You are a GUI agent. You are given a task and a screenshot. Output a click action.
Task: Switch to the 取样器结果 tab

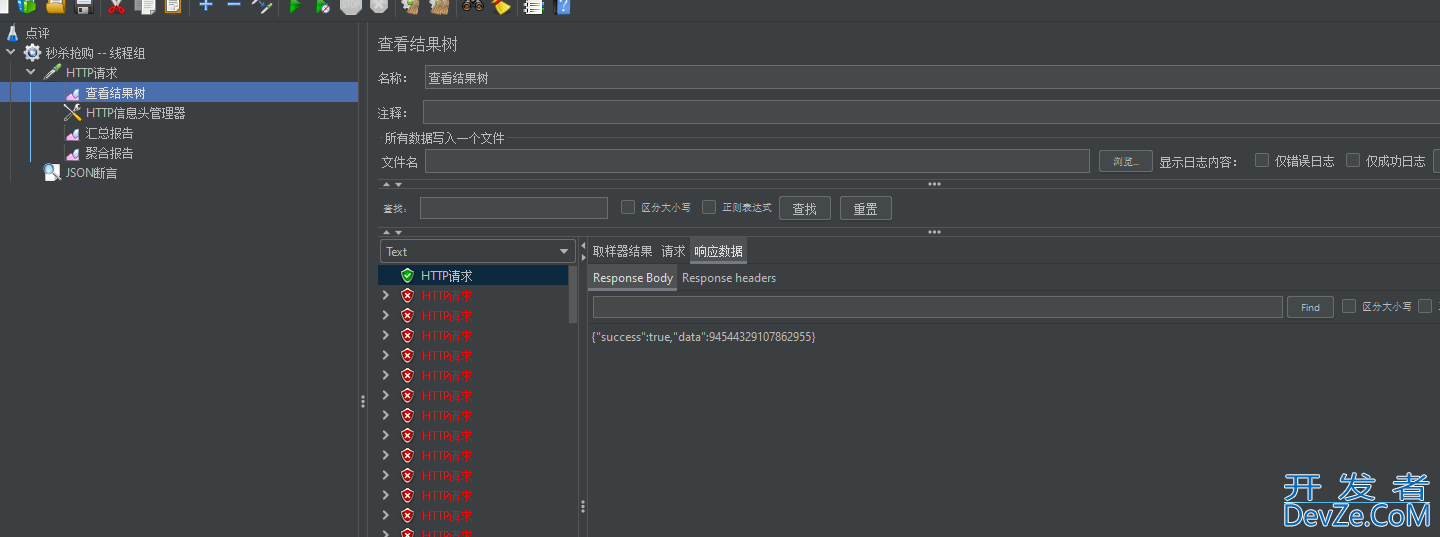[622, 251]
